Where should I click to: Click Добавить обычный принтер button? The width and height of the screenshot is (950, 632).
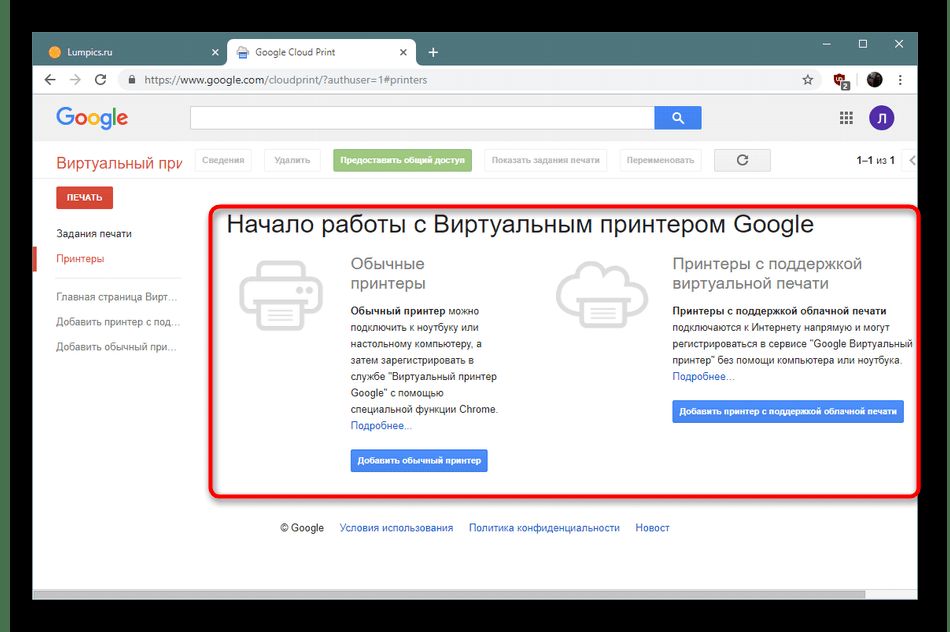[419, 461]
